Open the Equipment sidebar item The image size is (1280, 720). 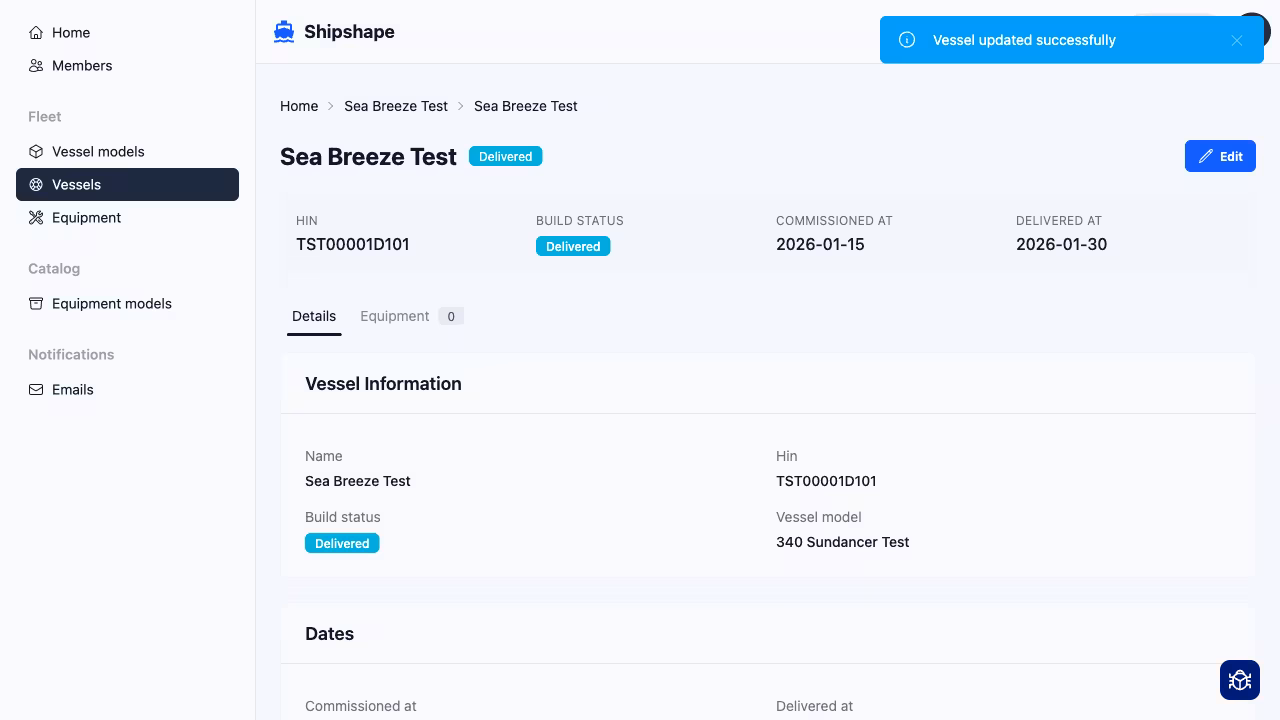pyautogui.click(x=127, y=218)
